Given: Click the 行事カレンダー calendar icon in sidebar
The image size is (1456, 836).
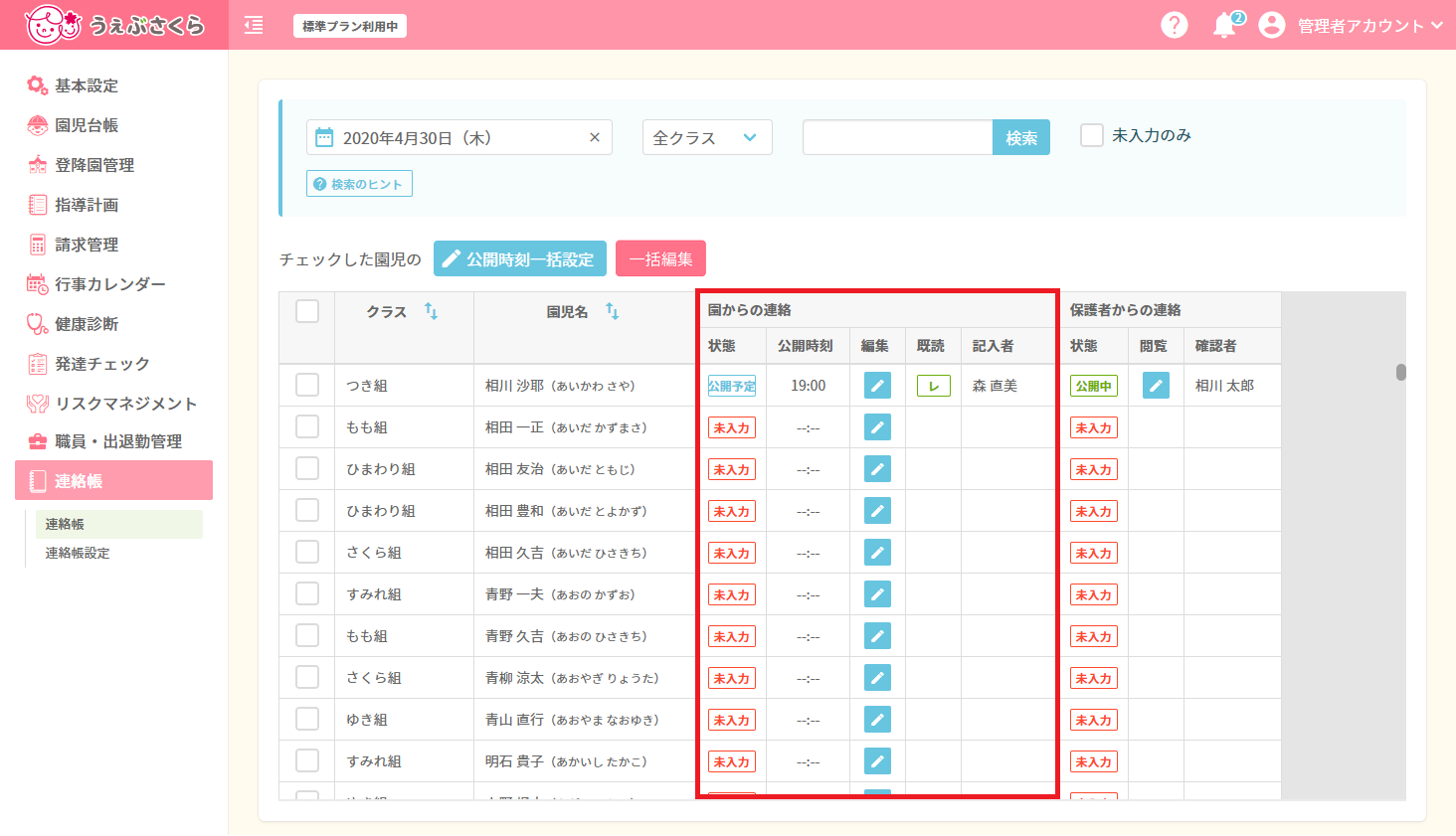Looking at the screenshot, I should click(x=37, y=284).
